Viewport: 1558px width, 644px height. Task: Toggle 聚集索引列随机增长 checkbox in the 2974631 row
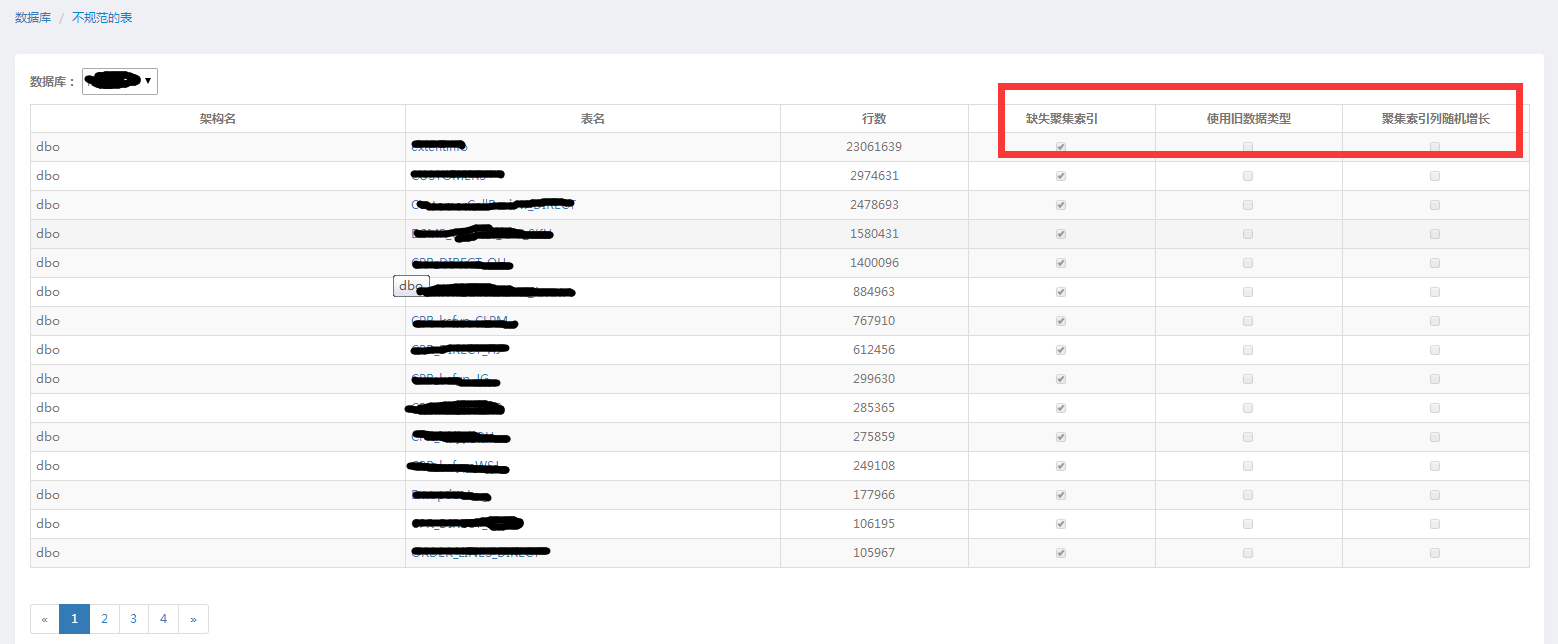1435,176
